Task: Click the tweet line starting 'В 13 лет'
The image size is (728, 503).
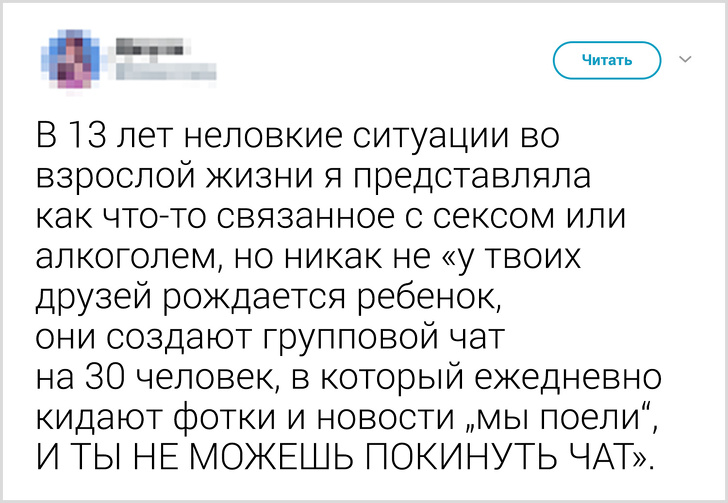Action: [x=293, y=136]
